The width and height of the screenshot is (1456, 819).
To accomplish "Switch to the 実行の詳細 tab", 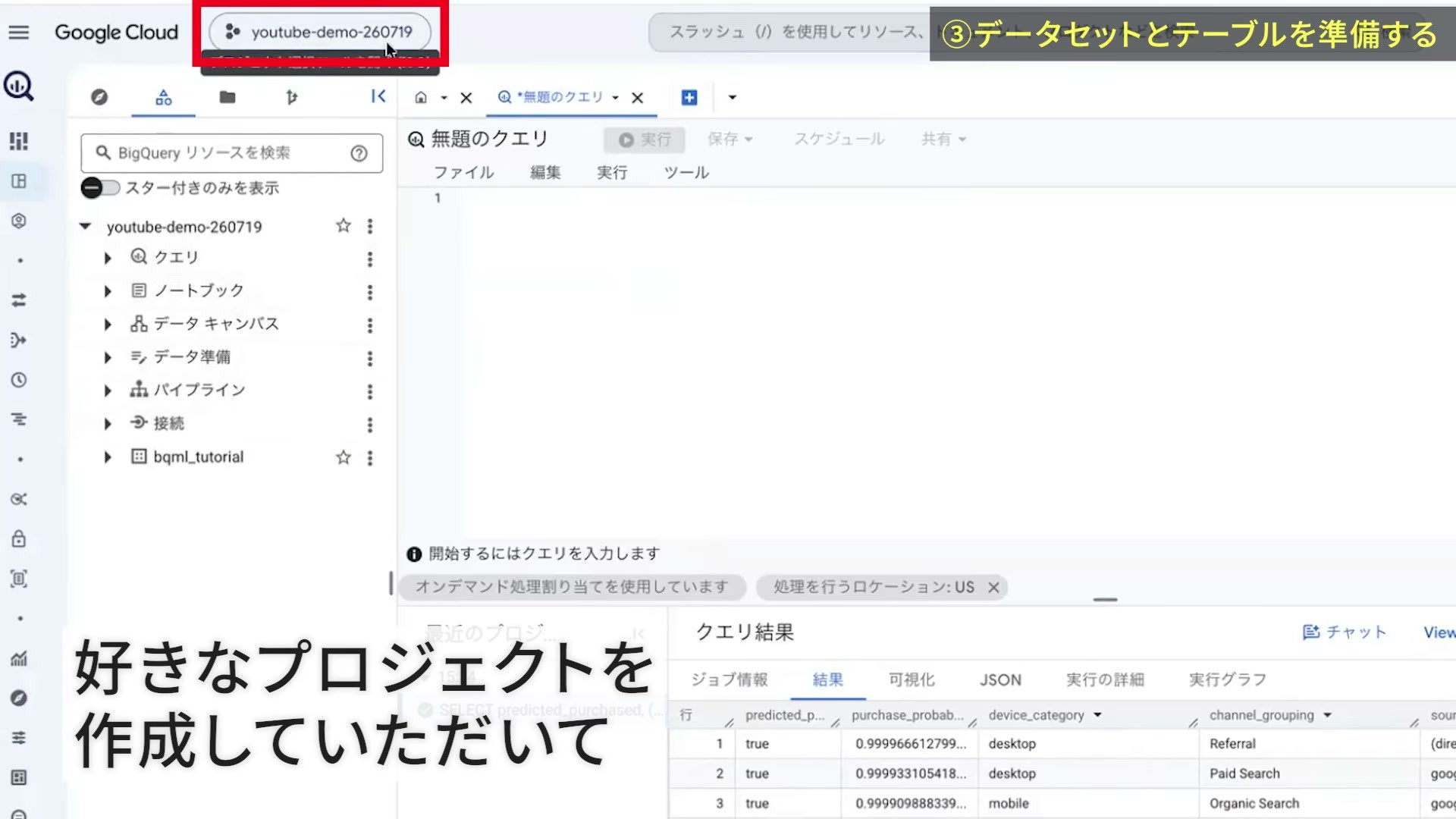I will pos(1105,679).
